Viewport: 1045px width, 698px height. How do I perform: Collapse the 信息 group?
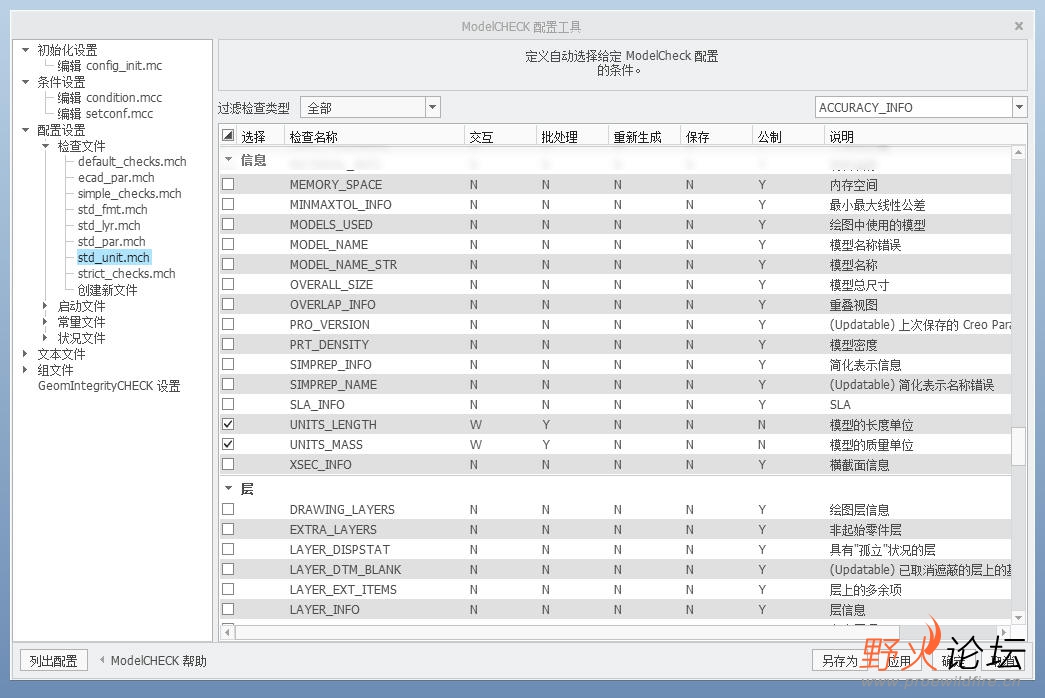[x=229, y=160]
